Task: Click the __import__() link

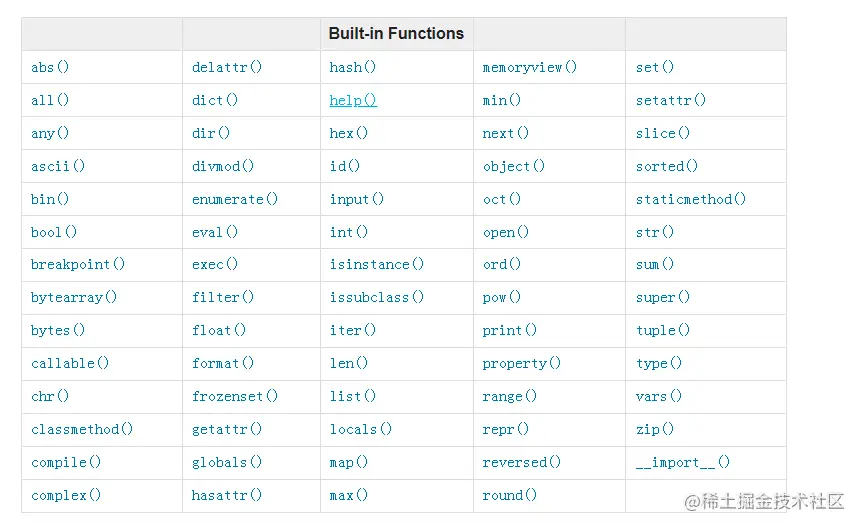Action: pyautogui.click(x=683, y=462)
